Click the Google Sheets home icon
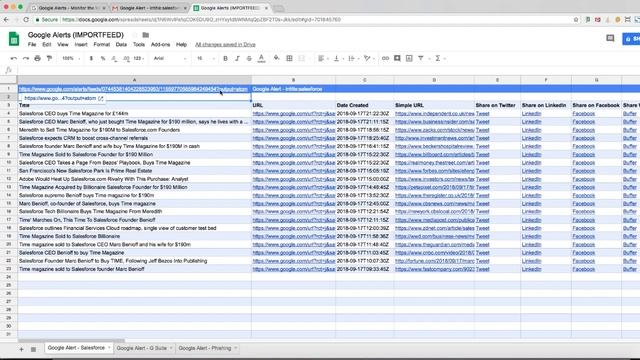This screenshot has height=360, width=640. pos(14,39)
